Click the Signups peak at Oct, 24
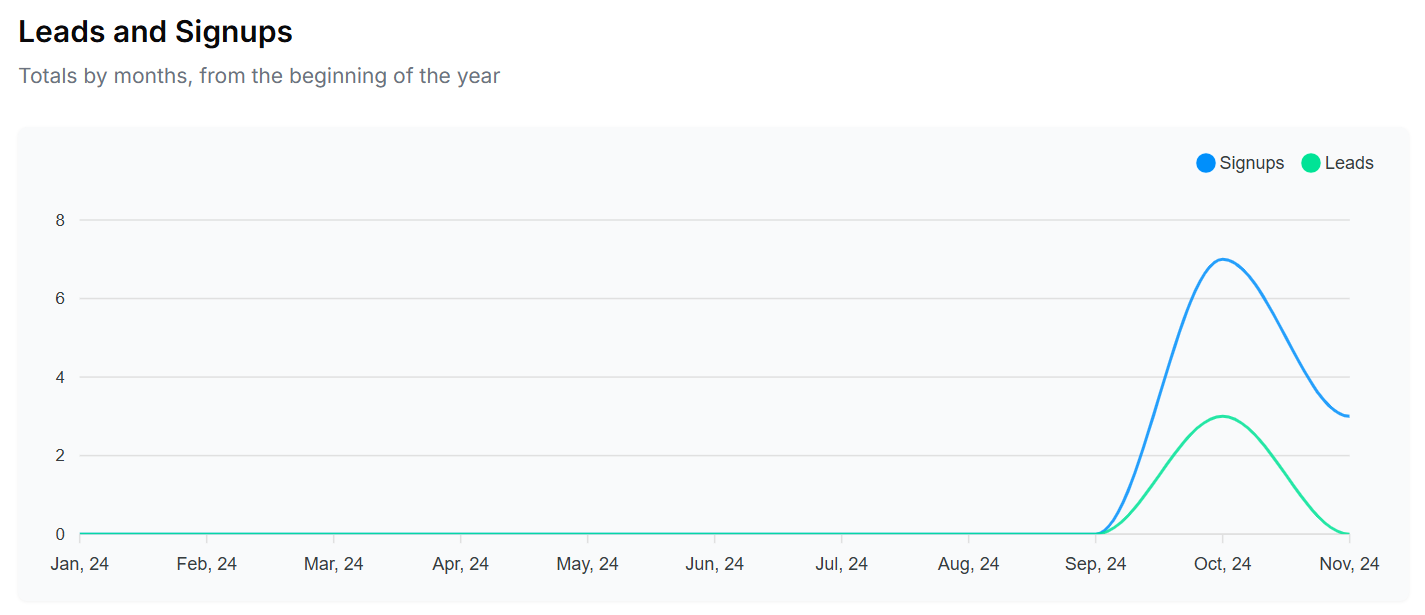The image size is (1425, 615). click(1222, 259)
